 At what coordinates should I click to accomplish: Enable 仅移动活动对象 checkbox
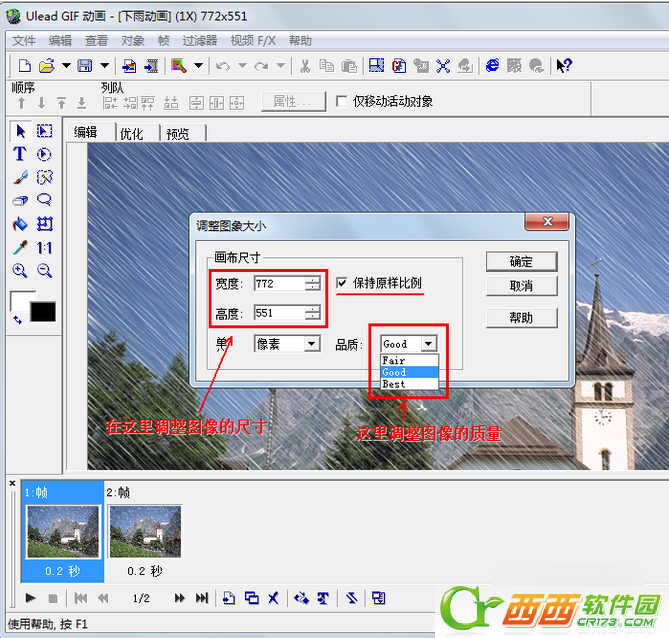point(341,101)
